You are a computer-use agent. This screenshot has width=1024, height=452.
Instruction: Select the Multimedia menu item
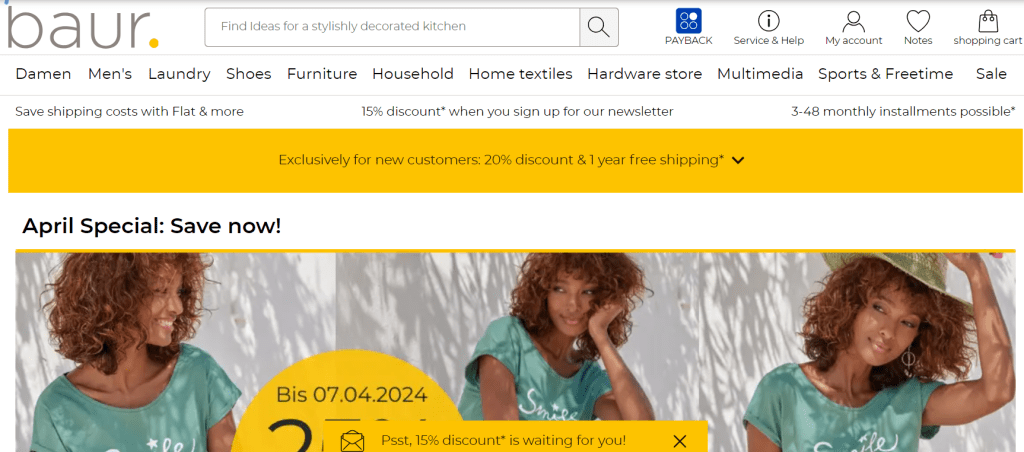(760, 74)
